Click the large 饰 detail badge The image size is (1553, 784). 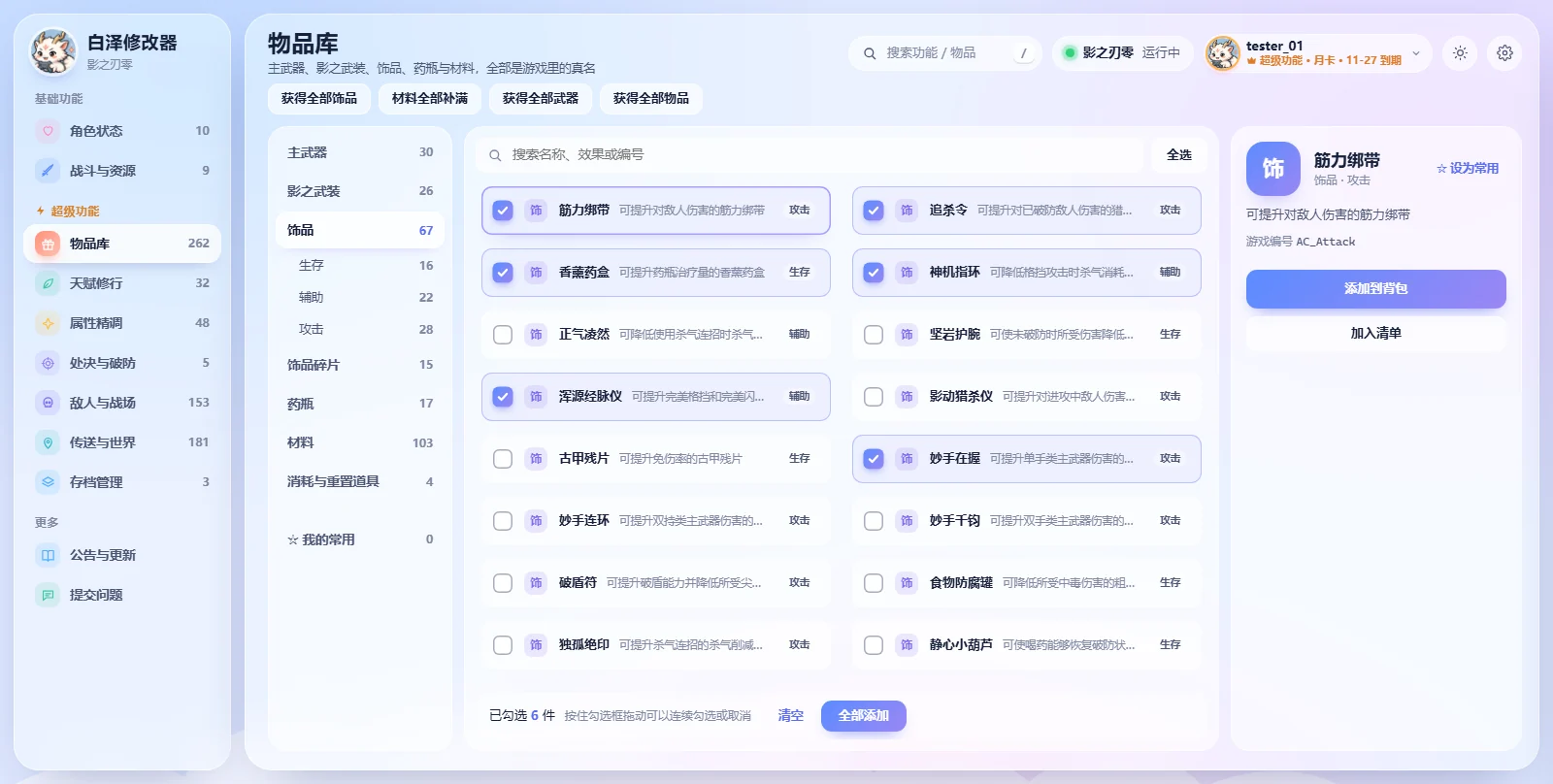1273,169
